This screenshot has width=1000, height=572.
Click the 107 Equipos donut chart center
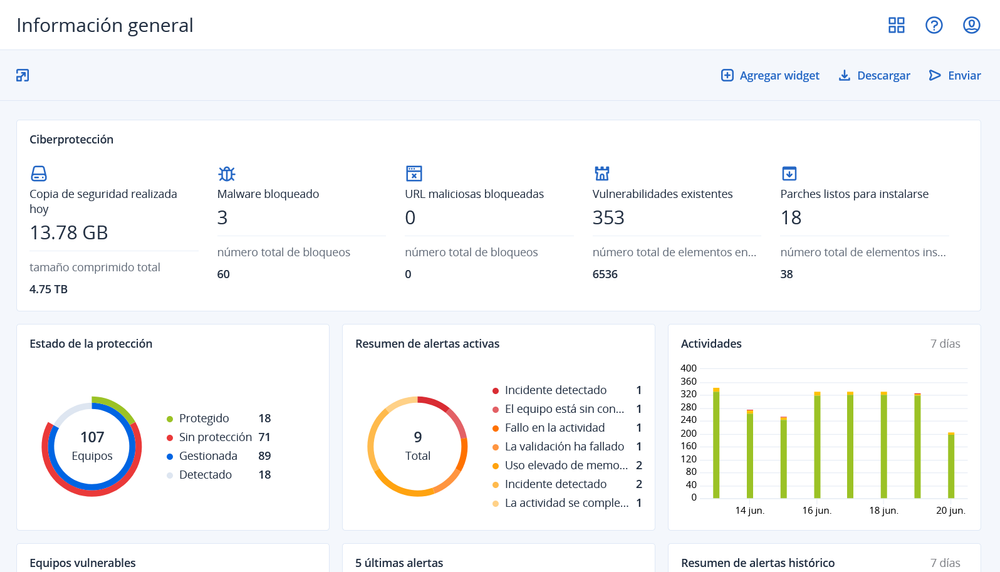[92, 446]
